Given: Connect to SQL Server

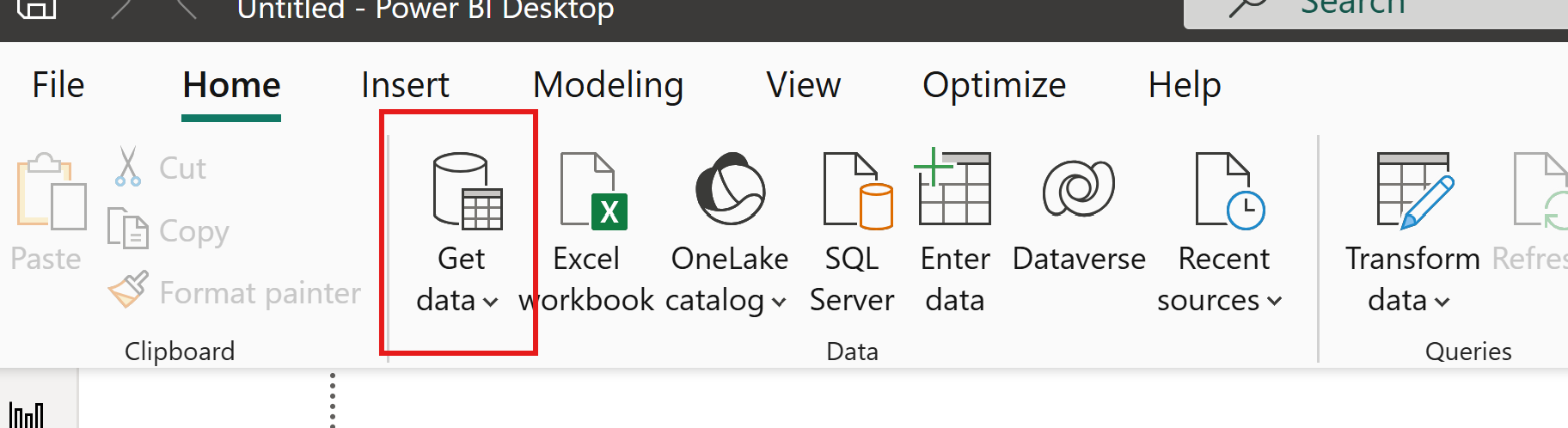Looking at the screenshot, I should tap(852, 232).
